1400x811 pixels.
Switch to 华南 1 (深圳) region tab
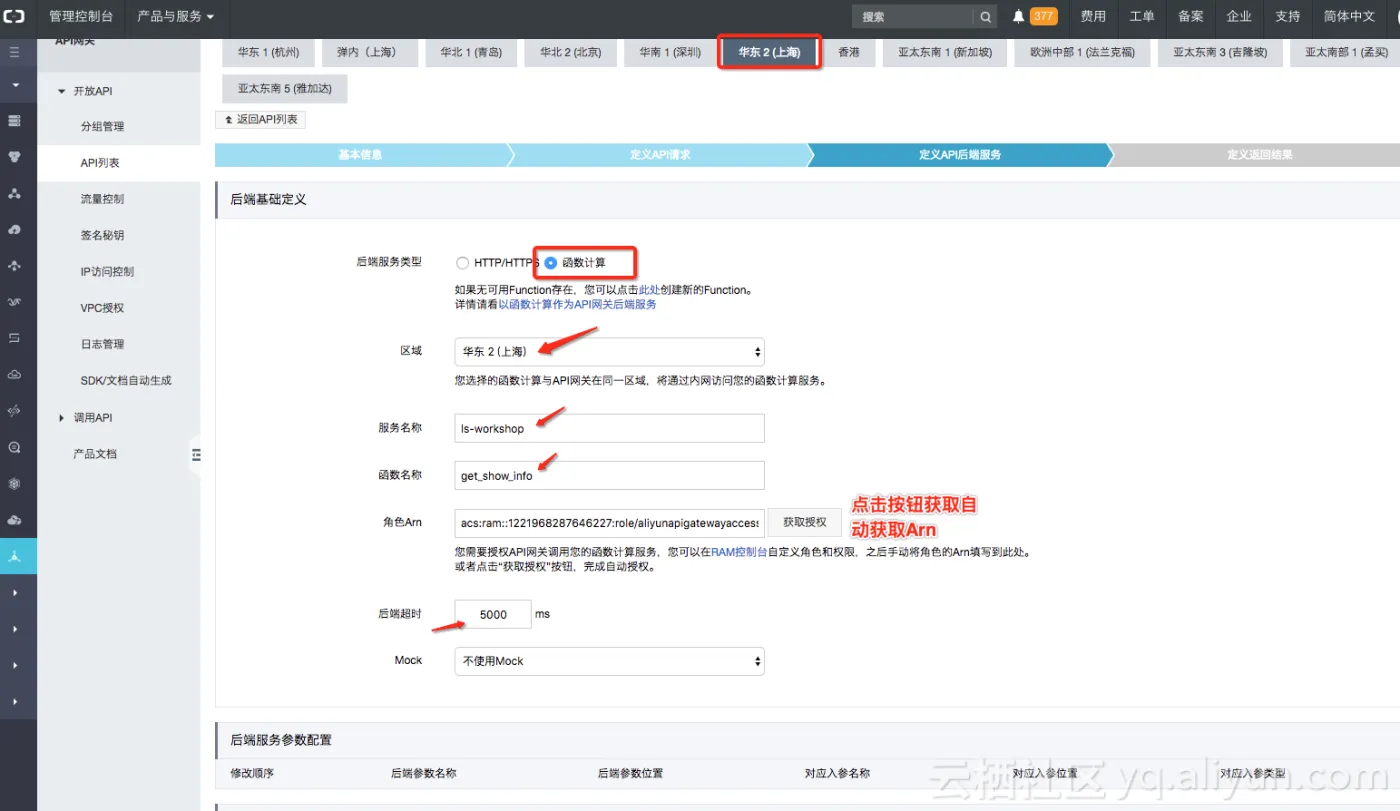pos(670,52)
